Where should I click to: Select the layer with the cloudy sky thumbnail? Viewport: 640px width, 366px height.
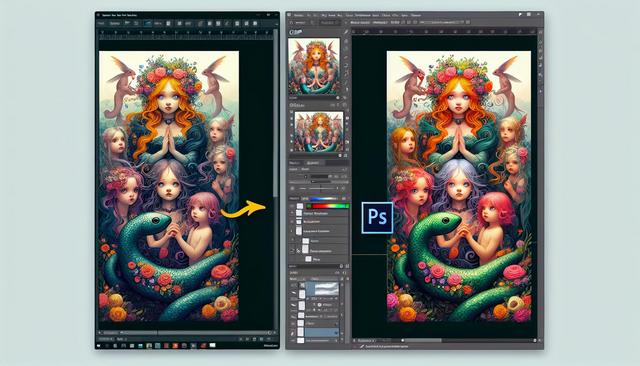point(322,289)
